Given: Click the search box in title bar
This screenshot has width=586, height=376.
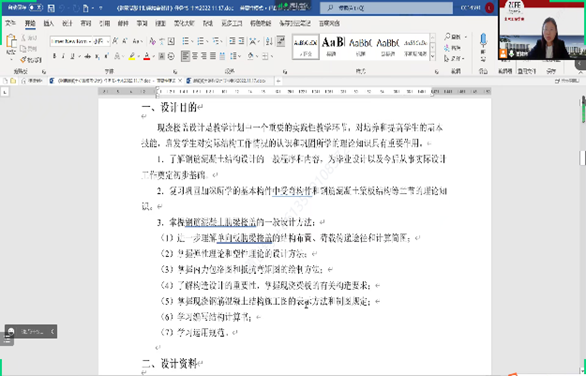Looking at the screenshot, I should [x=386, y=7].
